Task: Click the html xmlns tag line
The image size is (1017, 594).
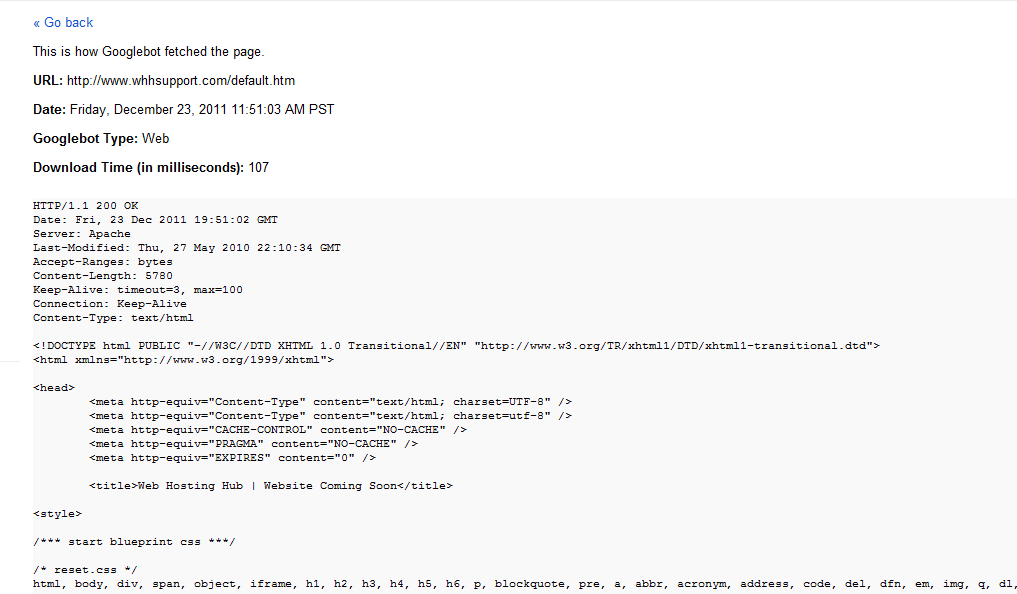Action: click(183, 359)
